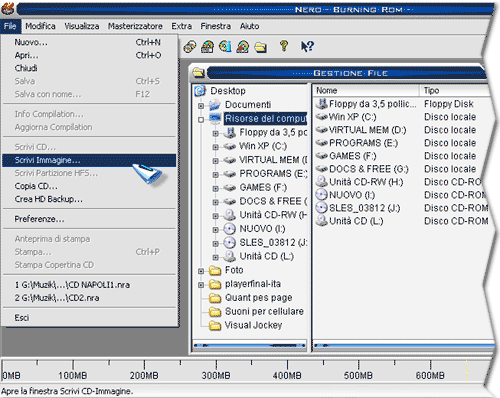Expand the Documenti tree node
500x398 pixels.
[x=201, y=106]
